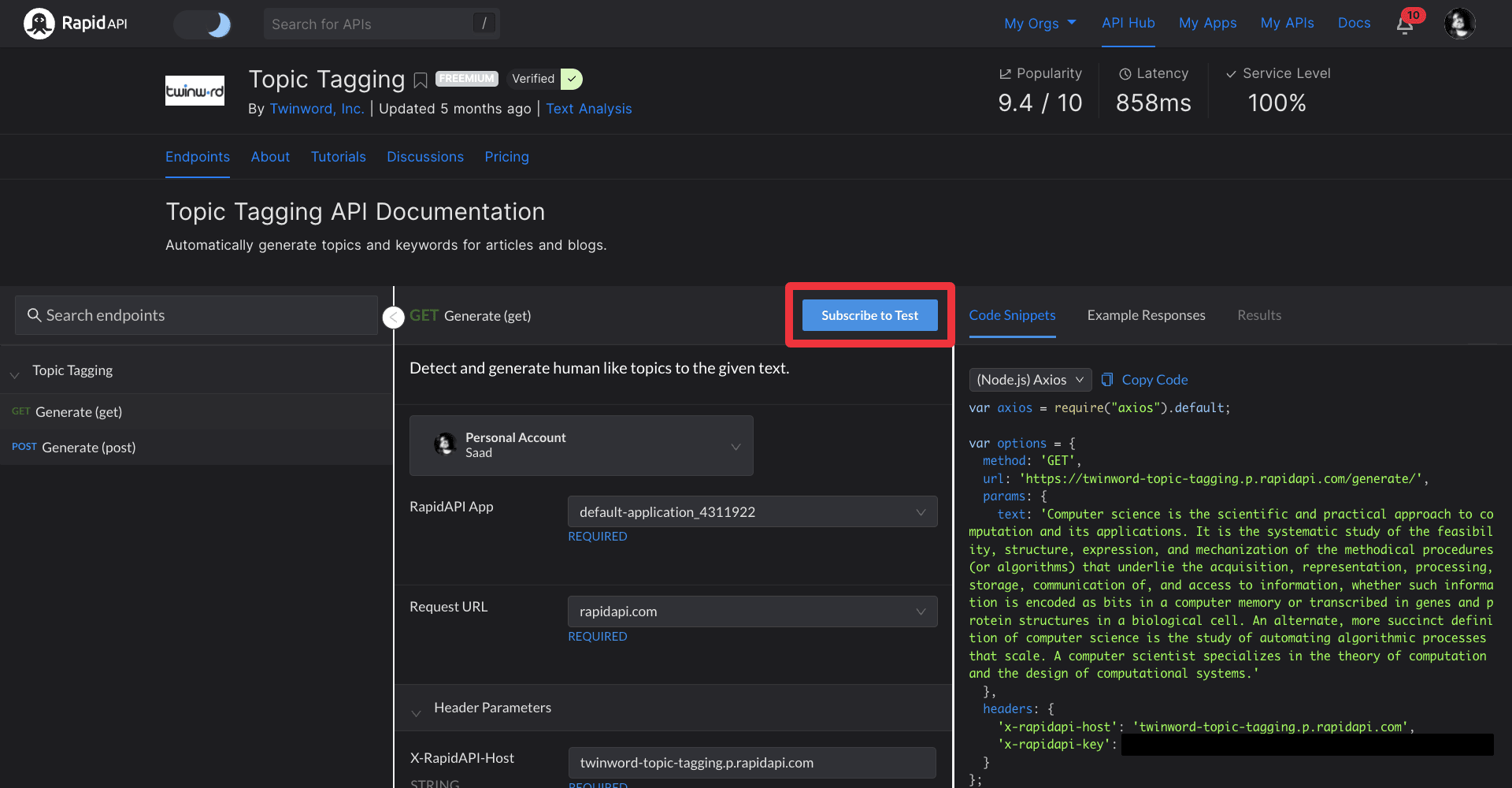The height and width of the screenshot is (788, 1512).
Task: Select the Code Snippets tab
Action: pyautogui.click(x=1012, y=315)
